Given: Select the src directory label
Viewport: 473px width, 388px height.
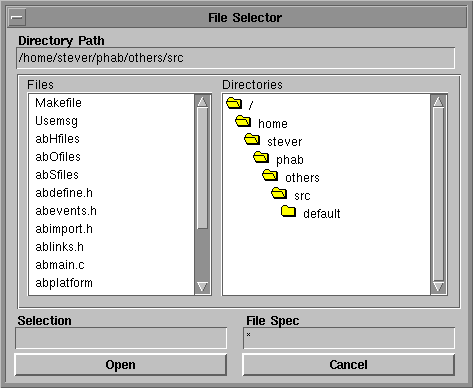Looking at the screenshot, I should pos(302,196).
